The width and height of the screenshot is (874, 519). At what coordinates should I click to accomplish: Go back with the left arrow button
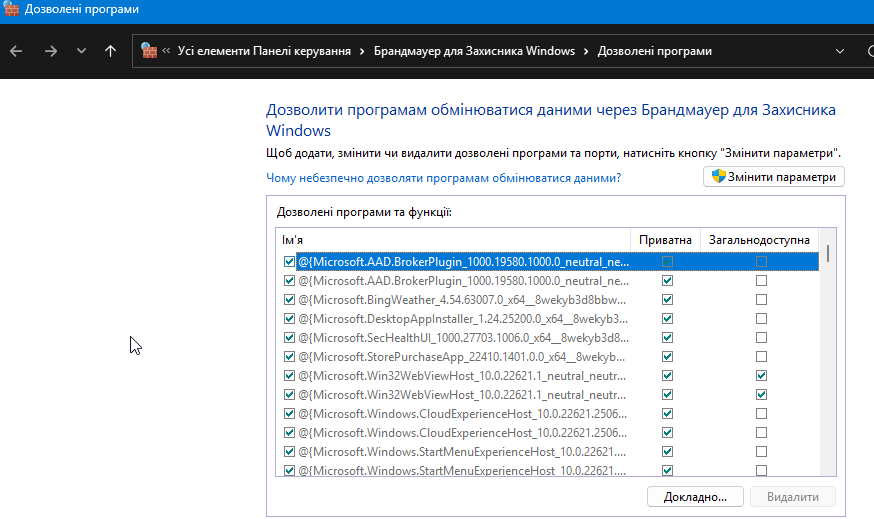coord(16,51)
